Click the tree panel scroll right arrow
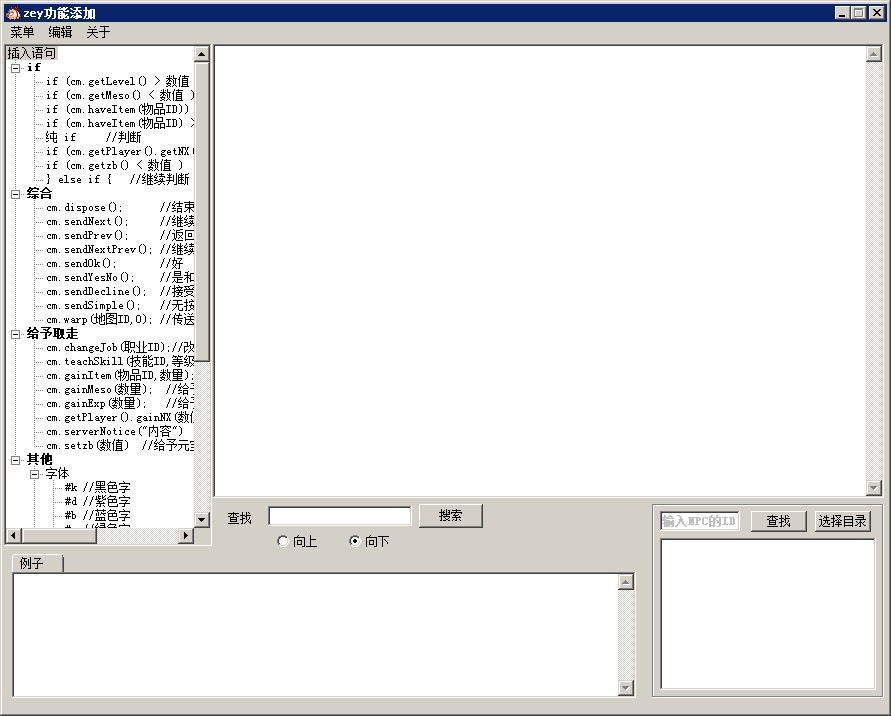Screen dimensions: 891x716 pos(185,535)
